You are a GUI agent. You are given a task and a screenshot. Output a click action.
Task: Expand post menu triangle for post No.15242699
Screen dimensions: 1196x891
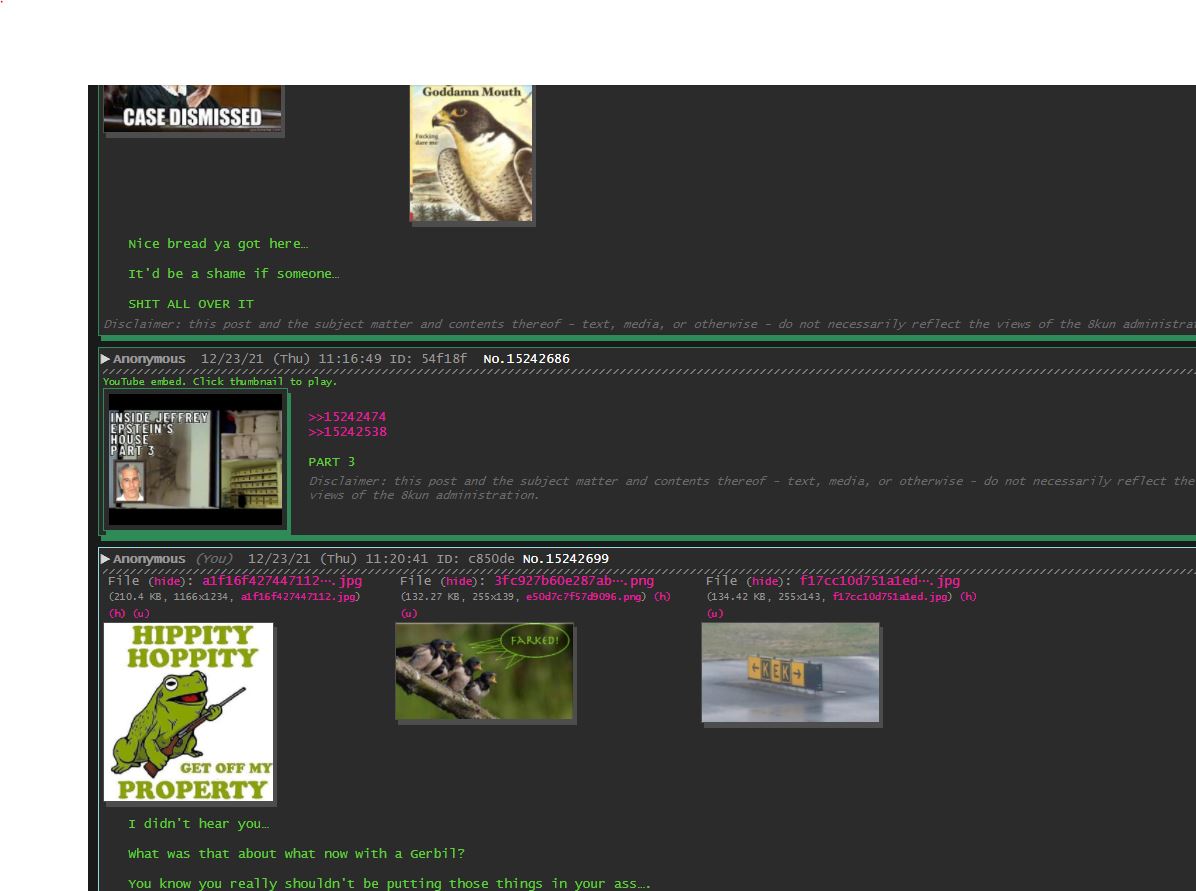click(x=105, y=559)
